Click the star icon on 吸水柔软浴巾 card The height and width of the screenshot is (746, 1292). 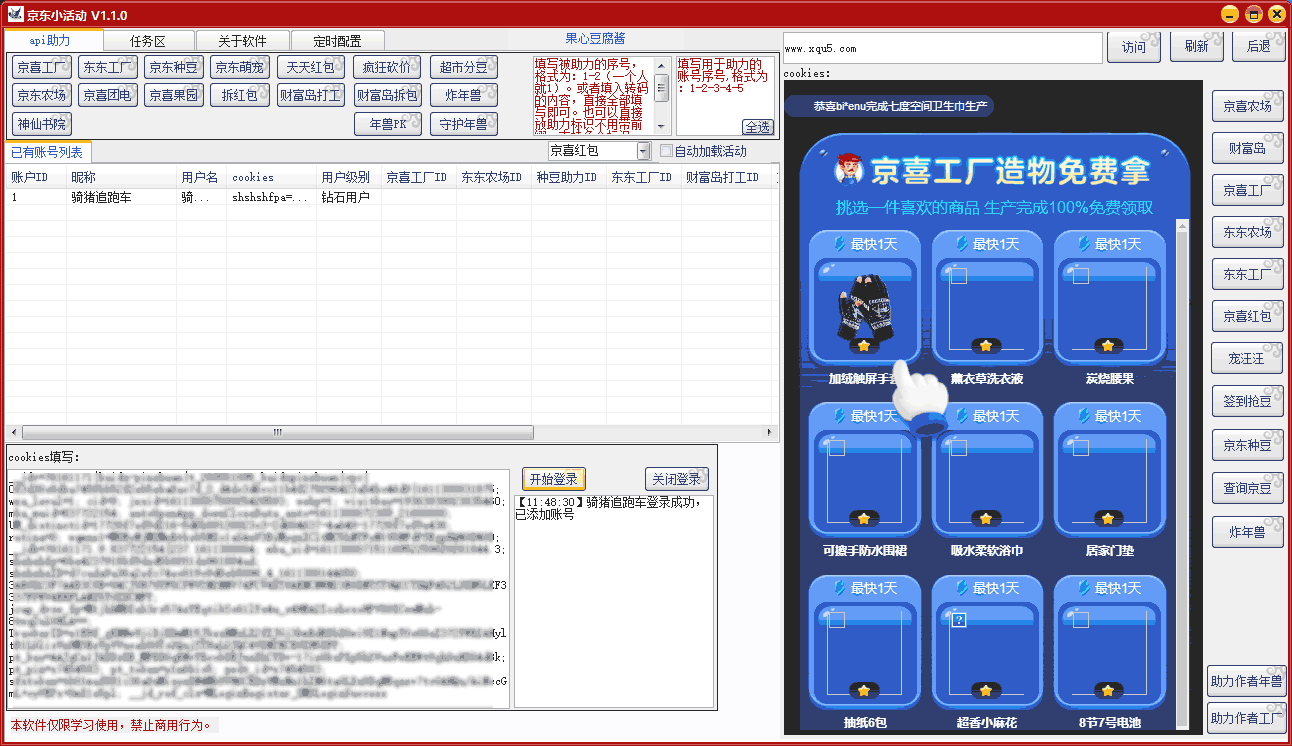pos(985,518)
